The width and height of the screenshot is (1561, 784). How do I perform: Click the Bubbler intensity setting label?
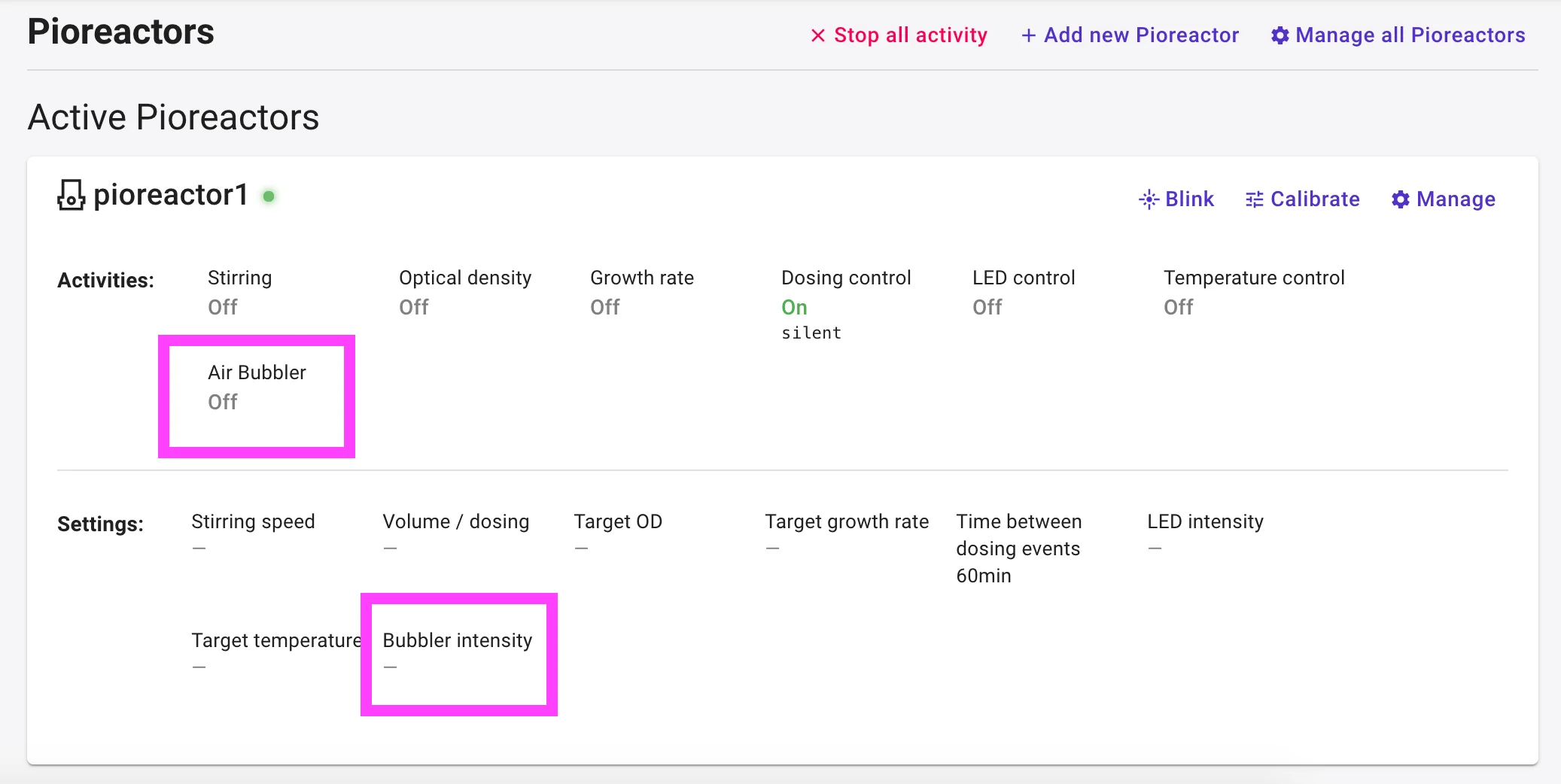(x=458, y=640)
